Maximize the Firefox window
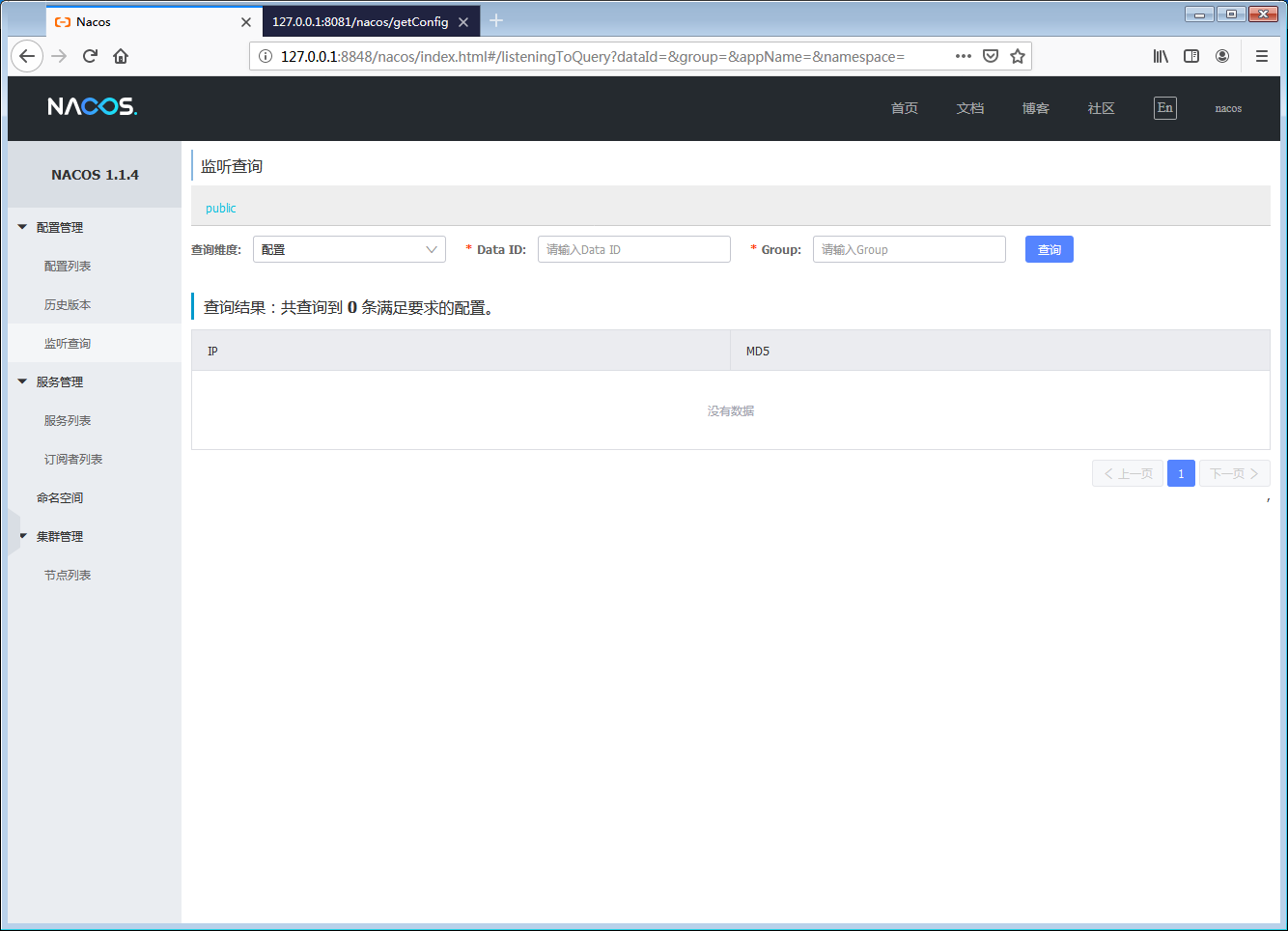 pyautogui.click(x=1231, y=14)
